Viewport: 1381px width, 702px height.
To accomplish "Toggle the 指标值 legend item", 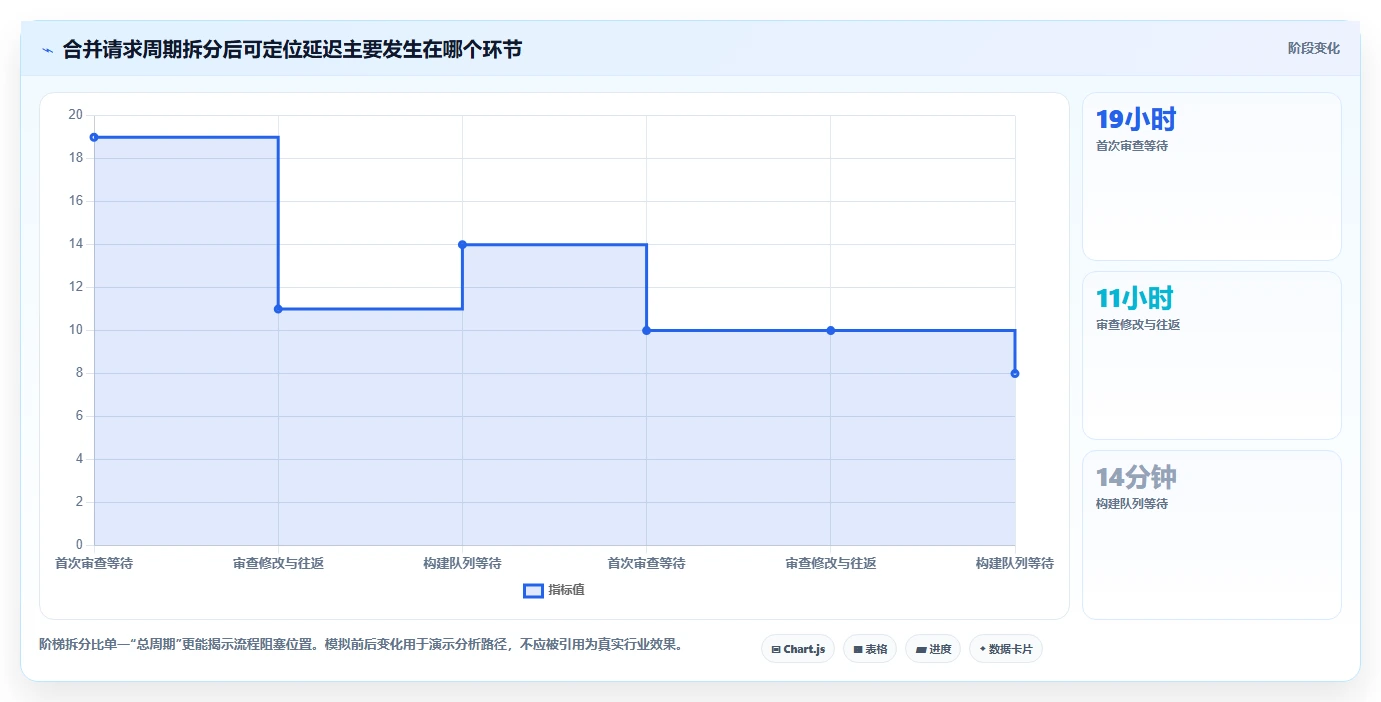I will pos(554,590).
